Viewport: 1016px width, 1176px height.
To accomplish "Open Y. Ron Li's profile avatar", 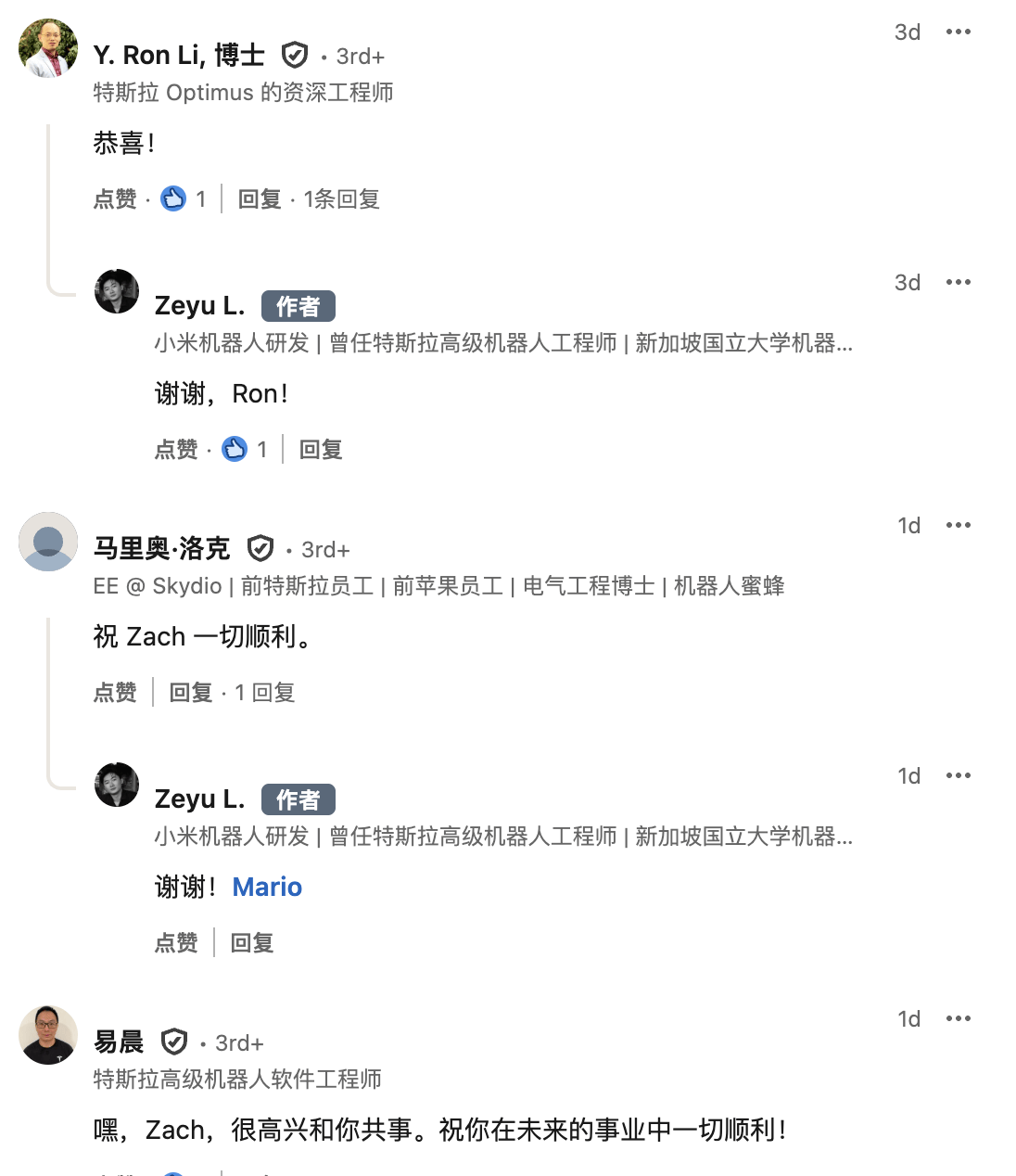I will point(47,47).
